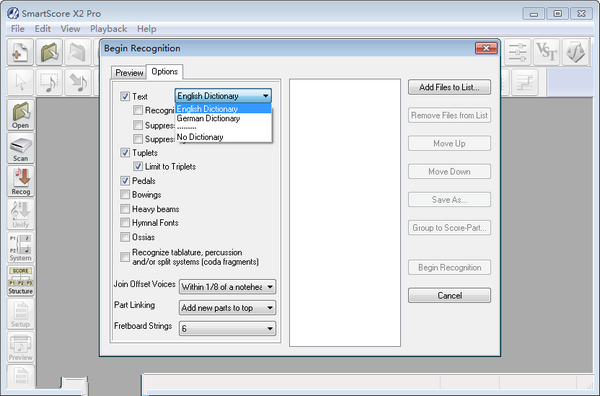600x396 pixels.
Task: Click the Move Up button
Action: pos(449,143)
